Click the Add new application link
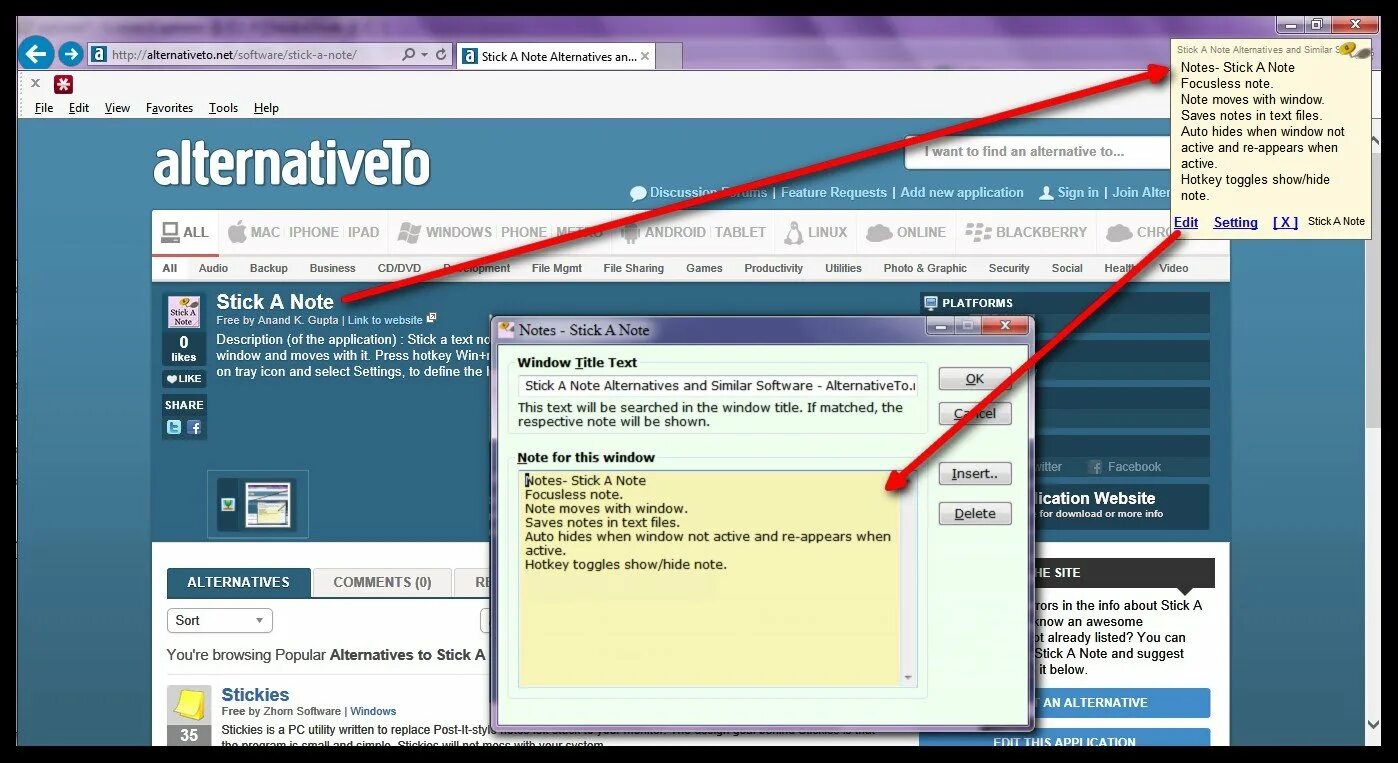The width and height of the screenshot is (1398, 763). 962,192
